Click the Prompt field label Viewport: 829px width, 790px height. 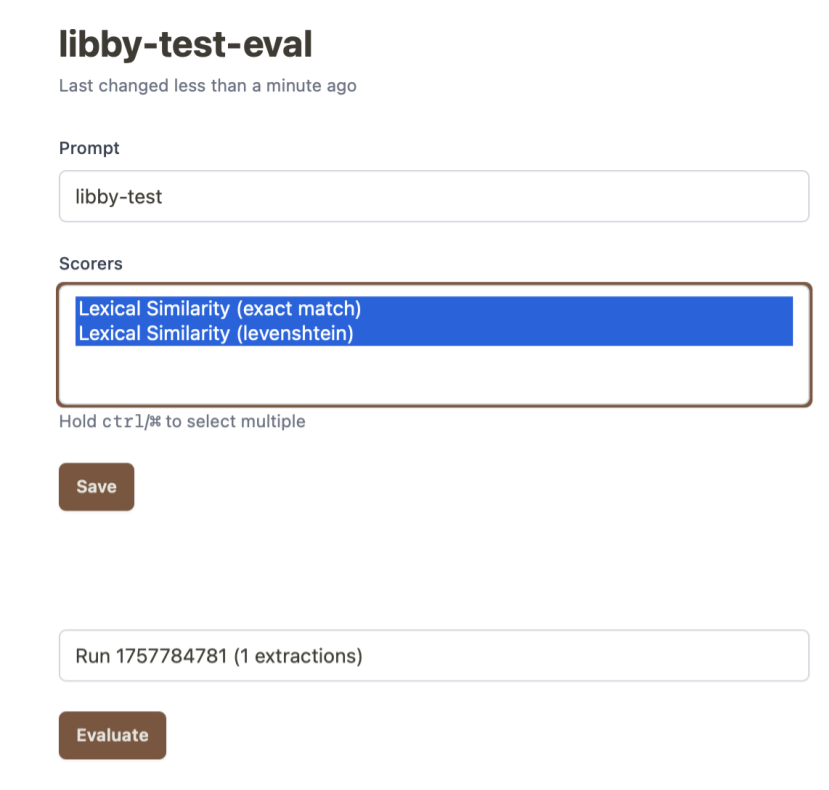click(x=89, y=148)
